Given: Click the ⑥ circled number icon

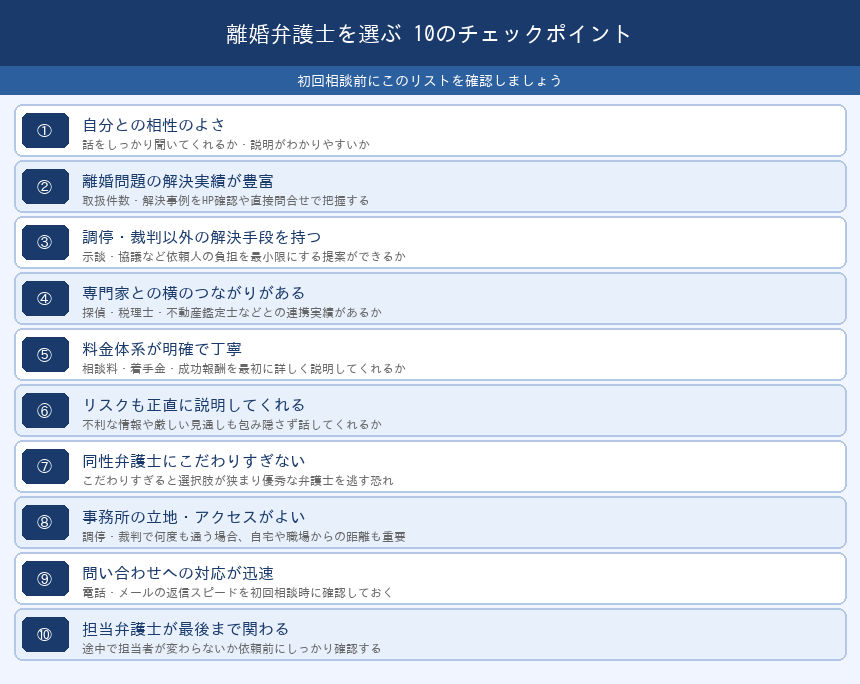Looking at the screenshot, I should 44,410.
